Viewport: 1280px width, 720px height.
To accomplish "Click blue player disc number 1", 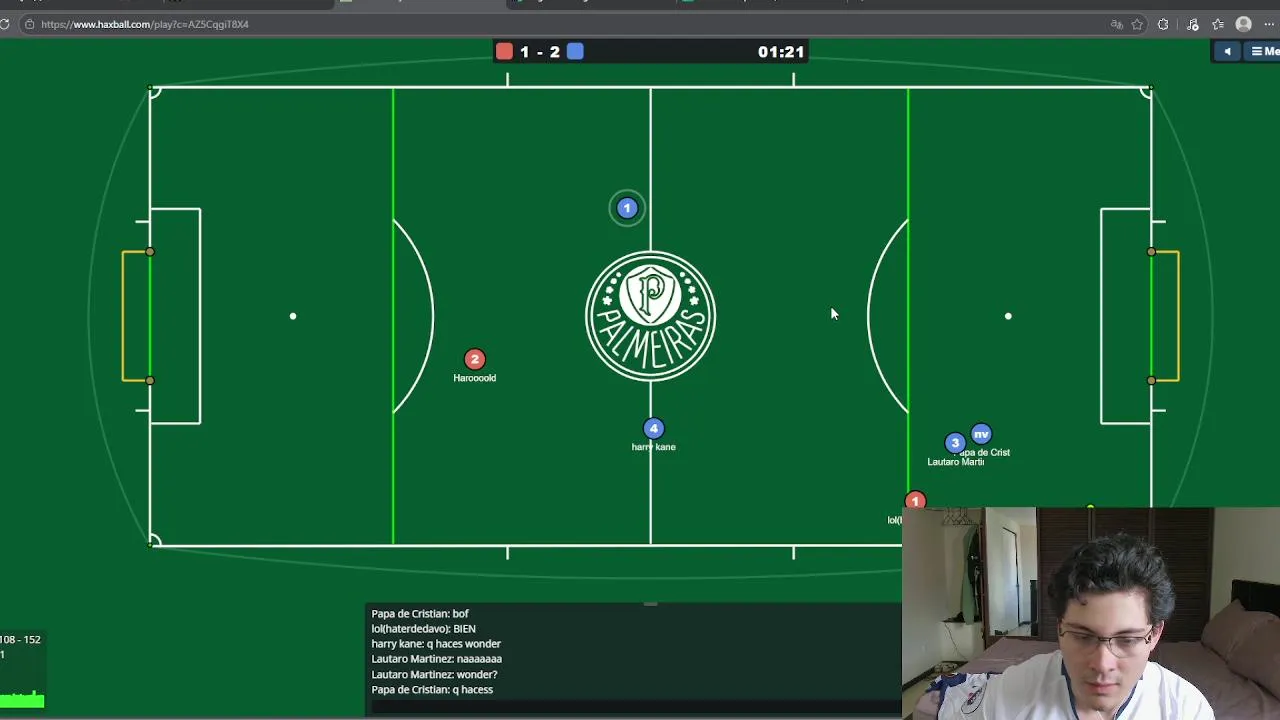I will click(627, 208).
